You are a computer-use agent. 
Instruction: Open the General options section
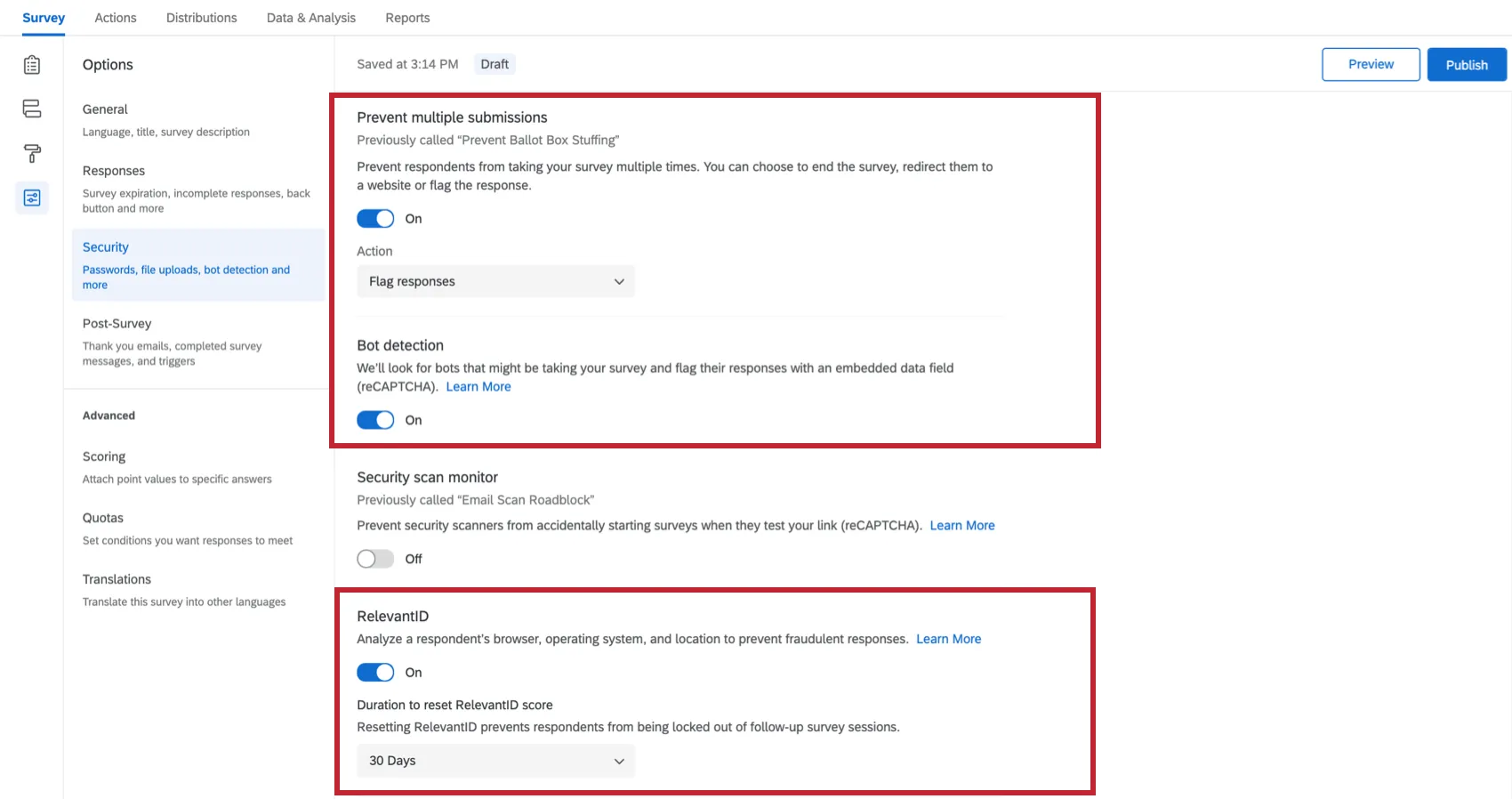(197, 120)
